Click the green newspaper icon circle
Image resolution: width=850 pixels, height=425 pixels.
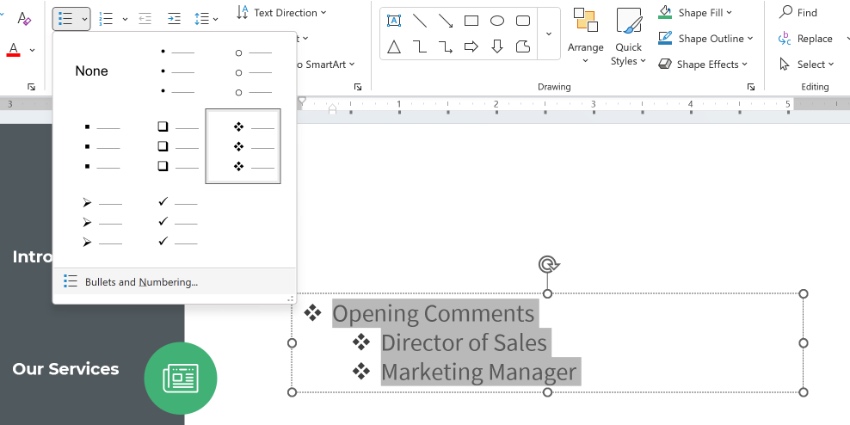pos(181,378)
